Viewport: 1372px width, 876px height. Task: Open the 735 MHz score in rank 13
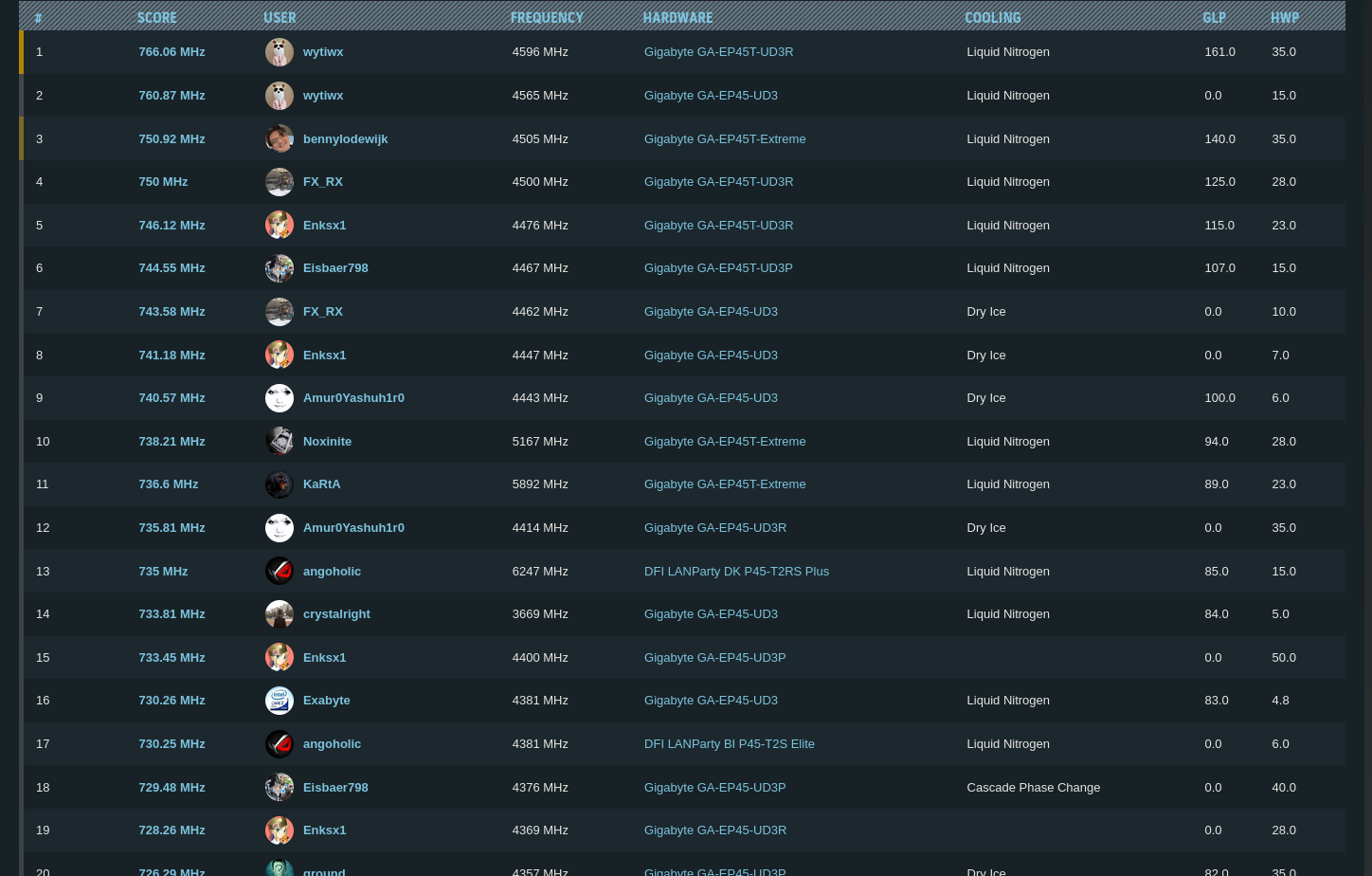163,572
